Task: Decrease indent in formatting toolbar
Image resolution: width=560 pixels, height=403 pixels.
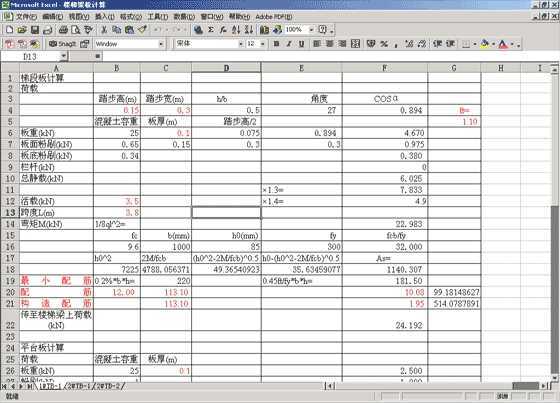Action: tap(438, 44)
